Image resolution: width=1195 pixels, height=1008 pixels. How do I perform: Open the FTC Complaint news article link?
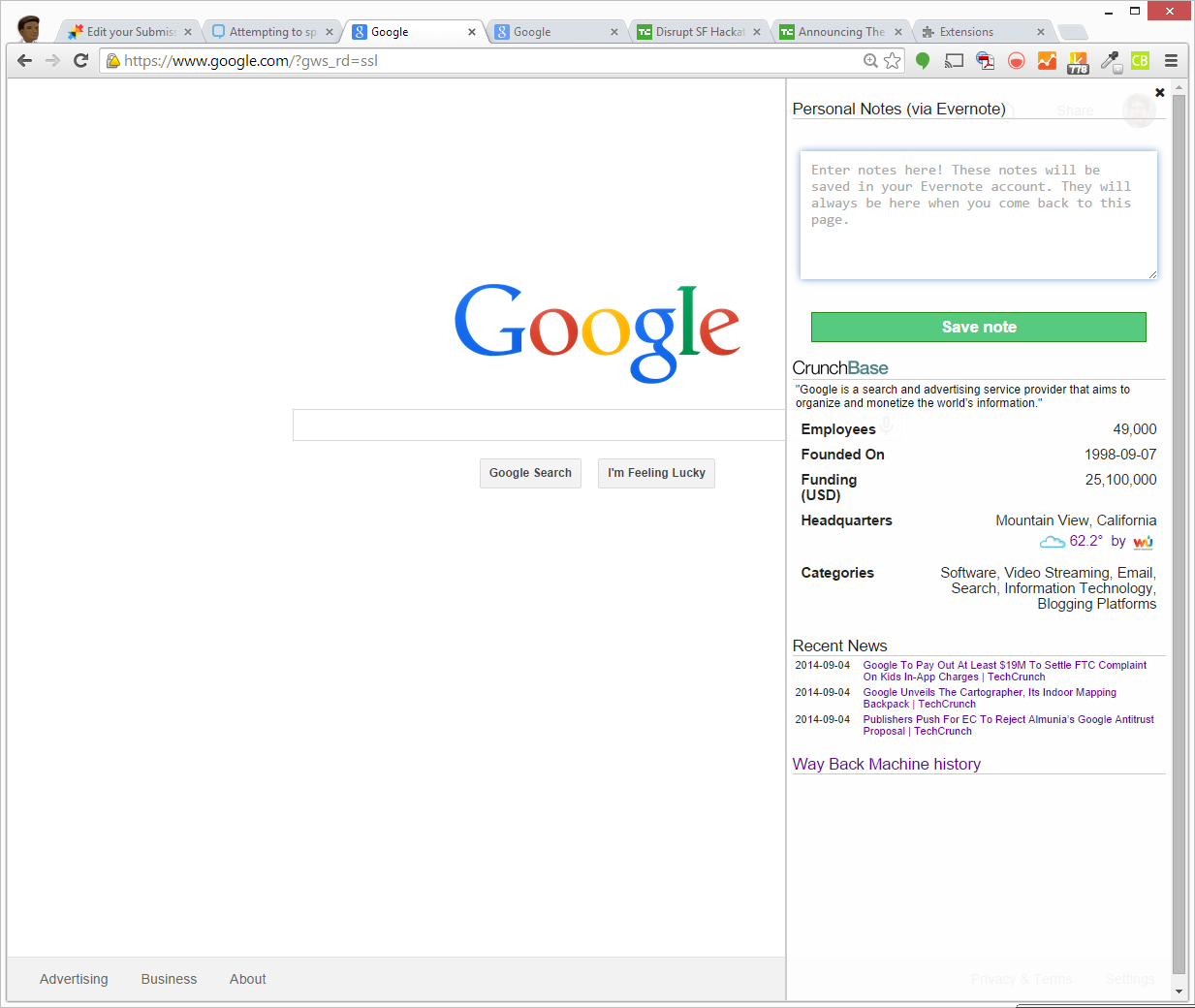tap(1004, 671)
